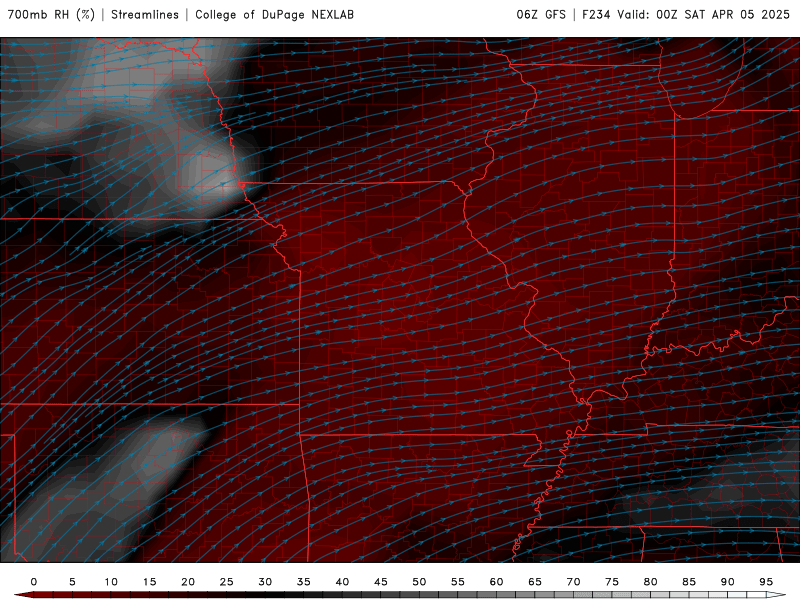Screen dimensions: 800x600
Task: Click the "60" value on the color bar
Action: click(496, 582)
